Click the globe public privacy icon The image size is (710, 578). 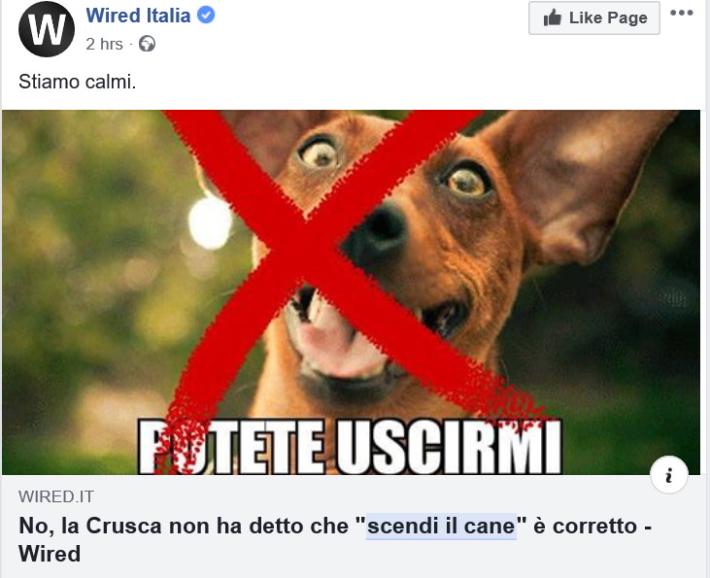147,44
